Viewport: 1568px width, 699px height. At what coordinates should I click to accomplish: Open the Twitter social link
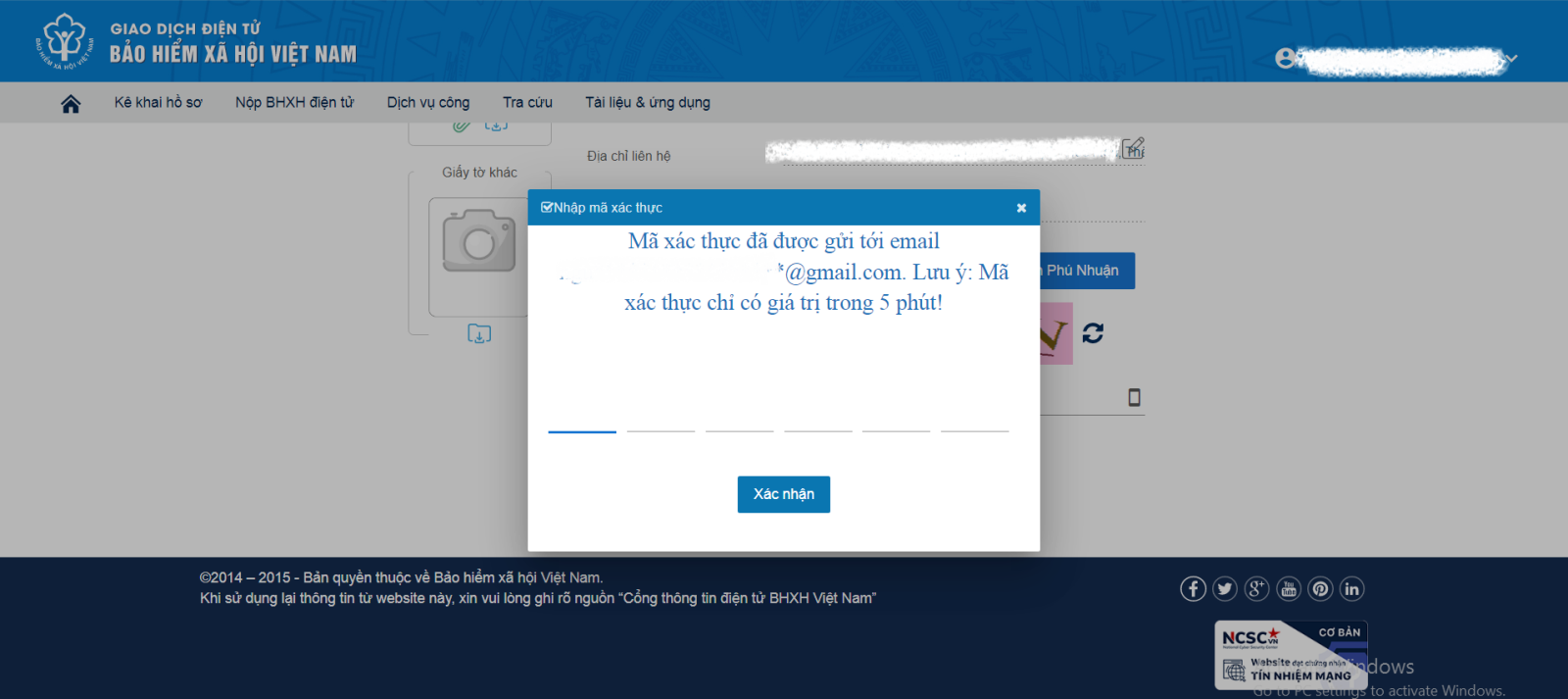1225,588
